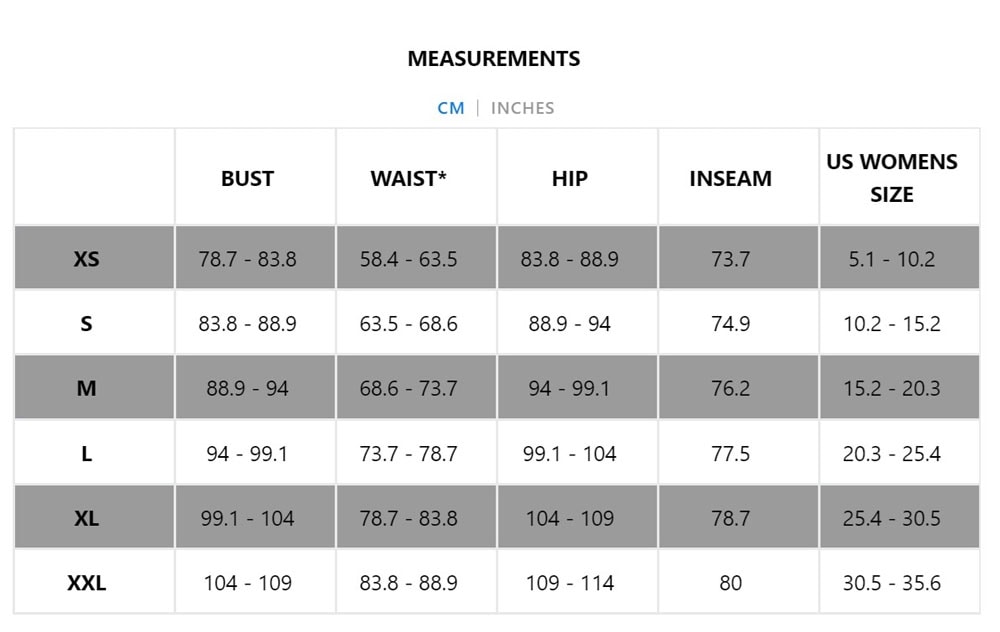Click the WAIST* column header
The width and height of the screenshot is (1000, 632).
coord(408,179)
